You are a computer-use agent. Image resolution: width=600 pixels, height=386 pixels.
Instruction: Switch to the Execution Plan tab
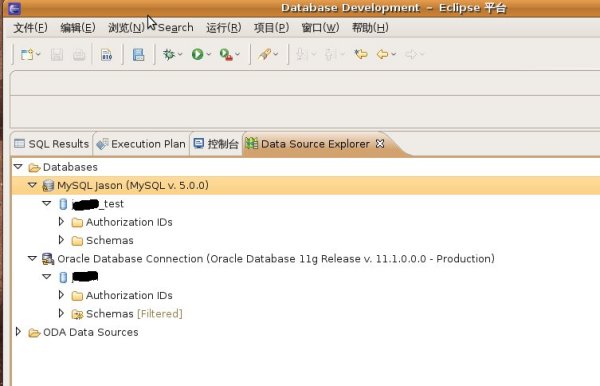click(x=141, y=144)
